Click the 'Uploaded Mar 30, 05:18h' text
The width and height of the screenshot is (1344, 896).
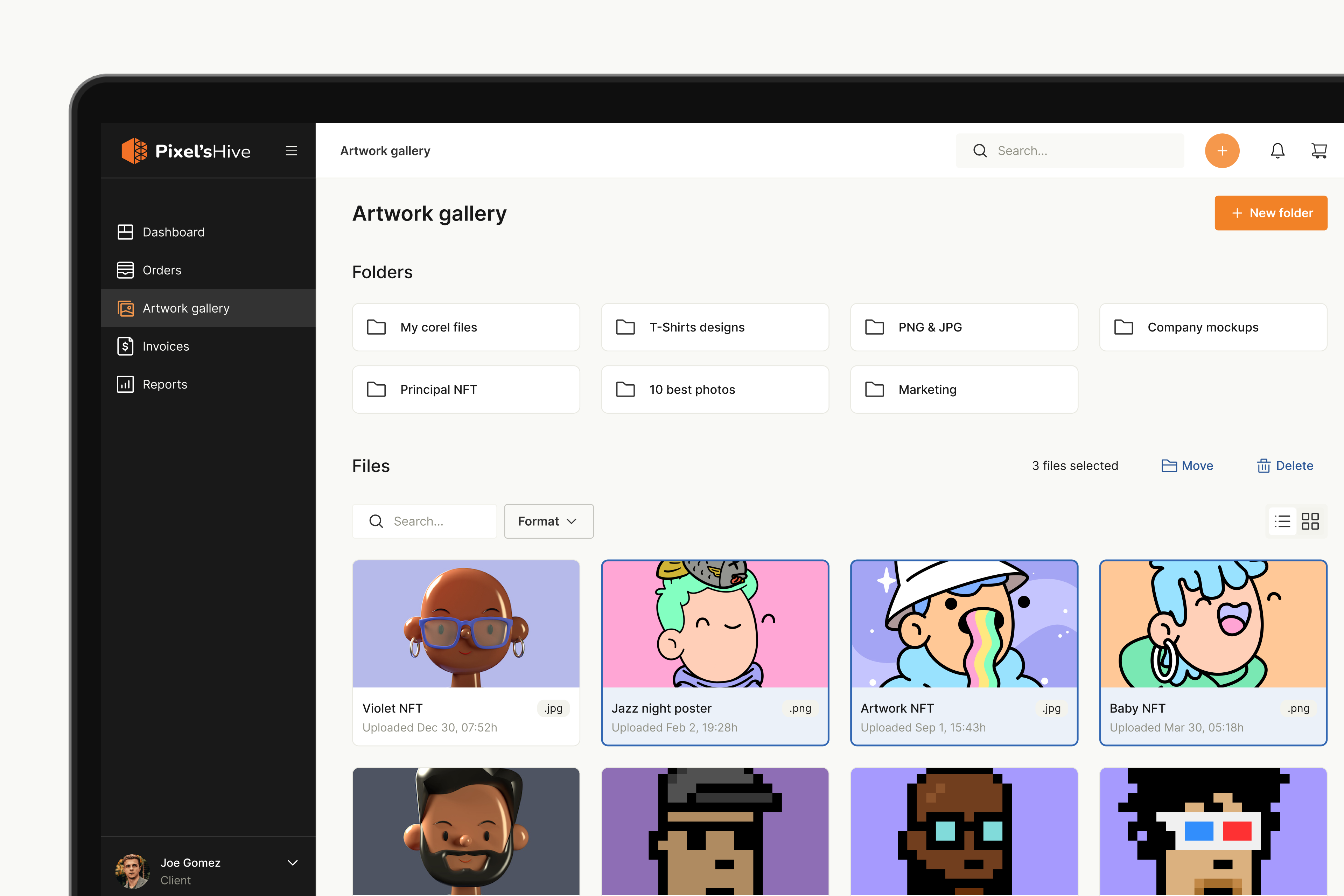[x=1177, y=728]
